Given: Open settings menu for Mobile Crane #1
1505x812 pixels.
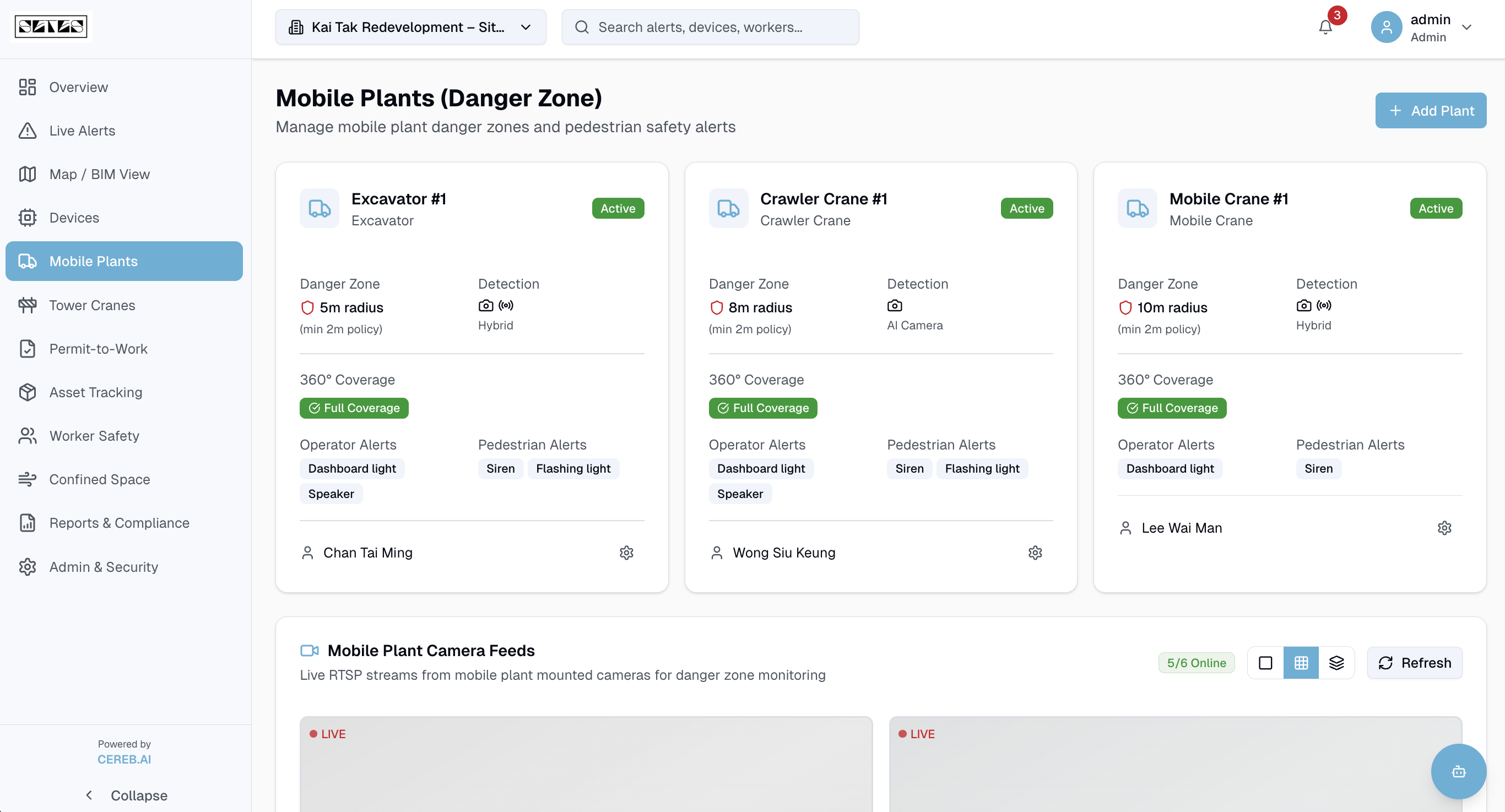Looking at the screenshot, I should pos(1444,528).
